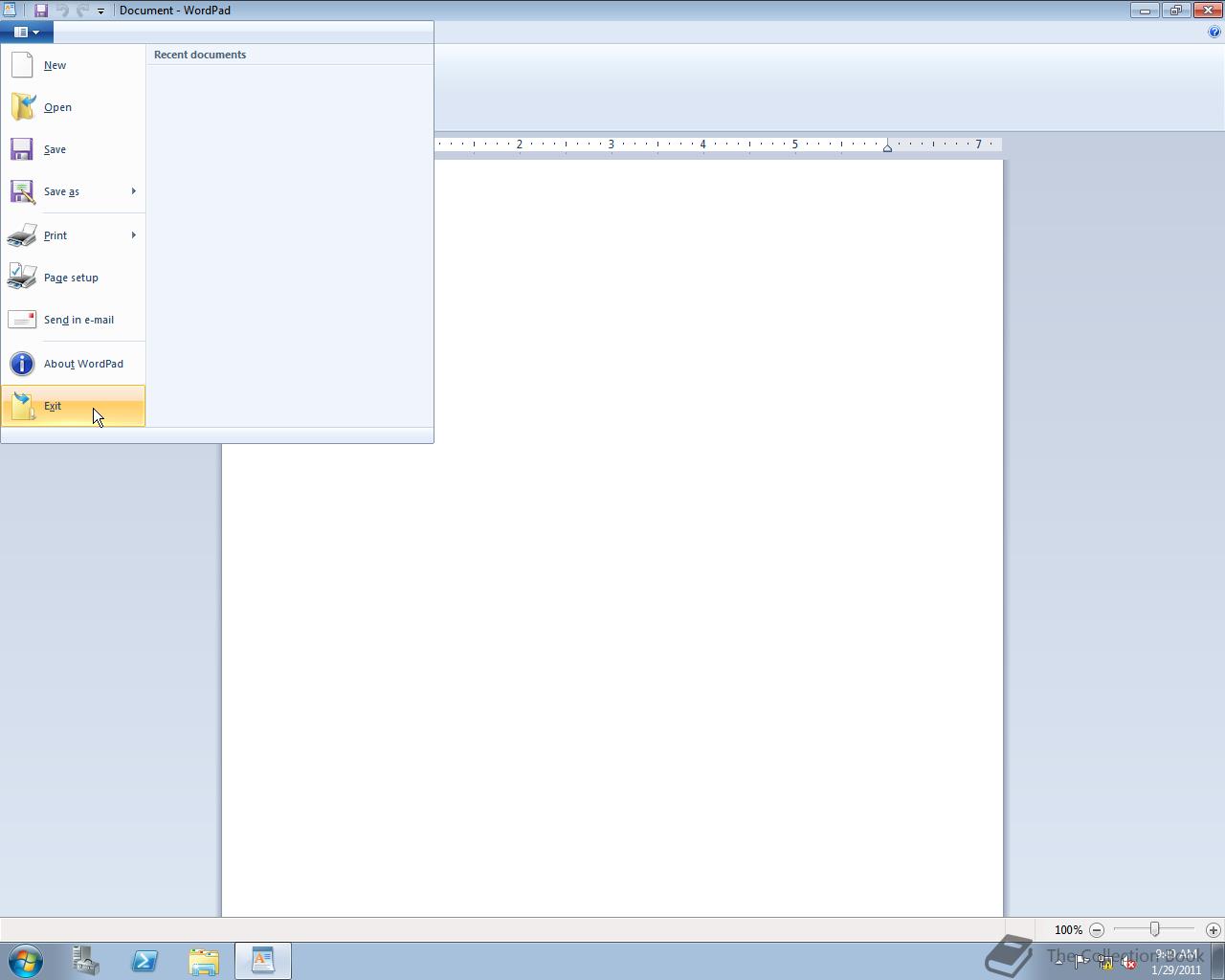Click Undo in the Quick Access Toolbar

(62, 11)
